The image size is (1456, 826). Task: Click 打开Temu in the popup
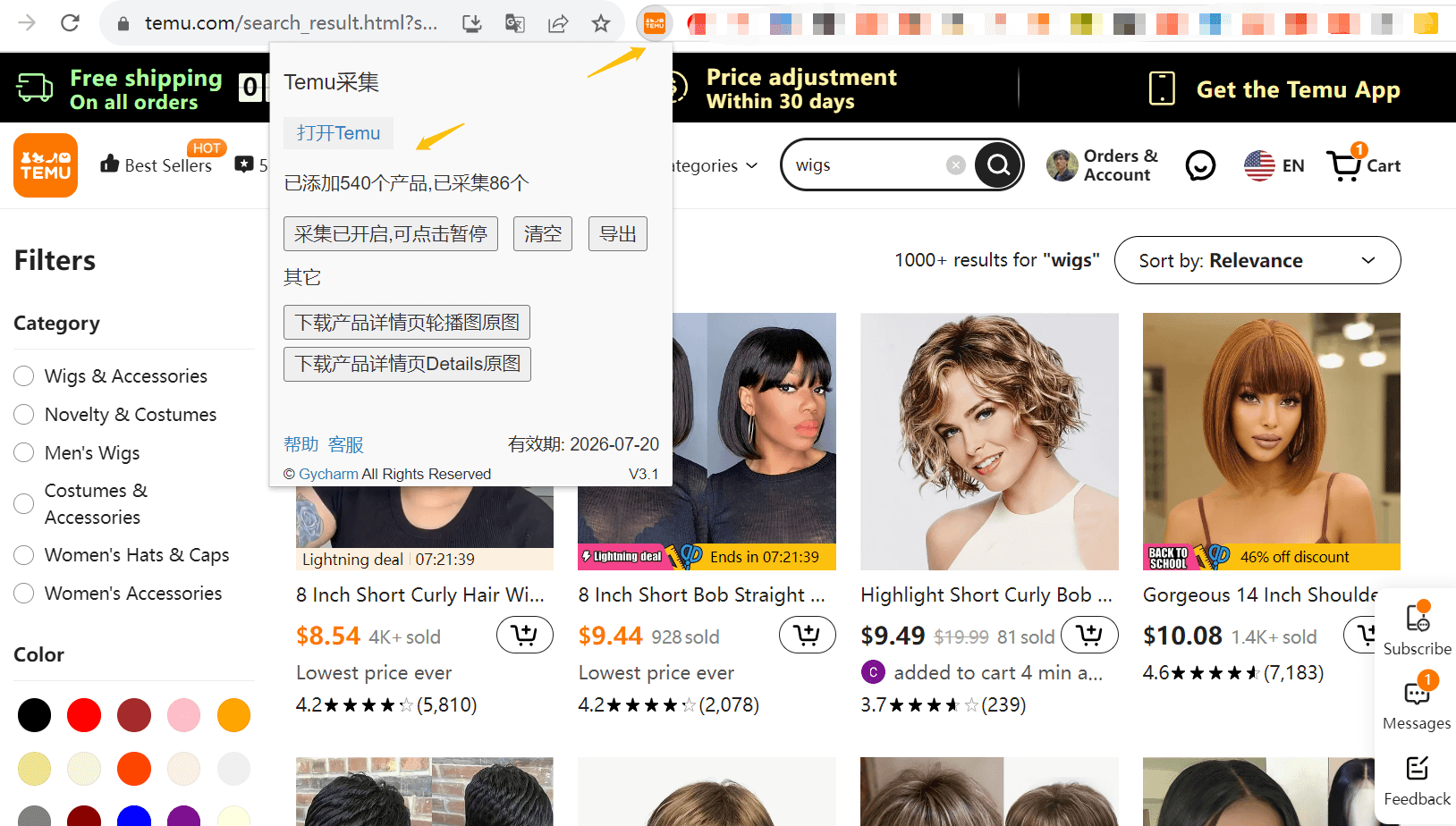point(338,133)
